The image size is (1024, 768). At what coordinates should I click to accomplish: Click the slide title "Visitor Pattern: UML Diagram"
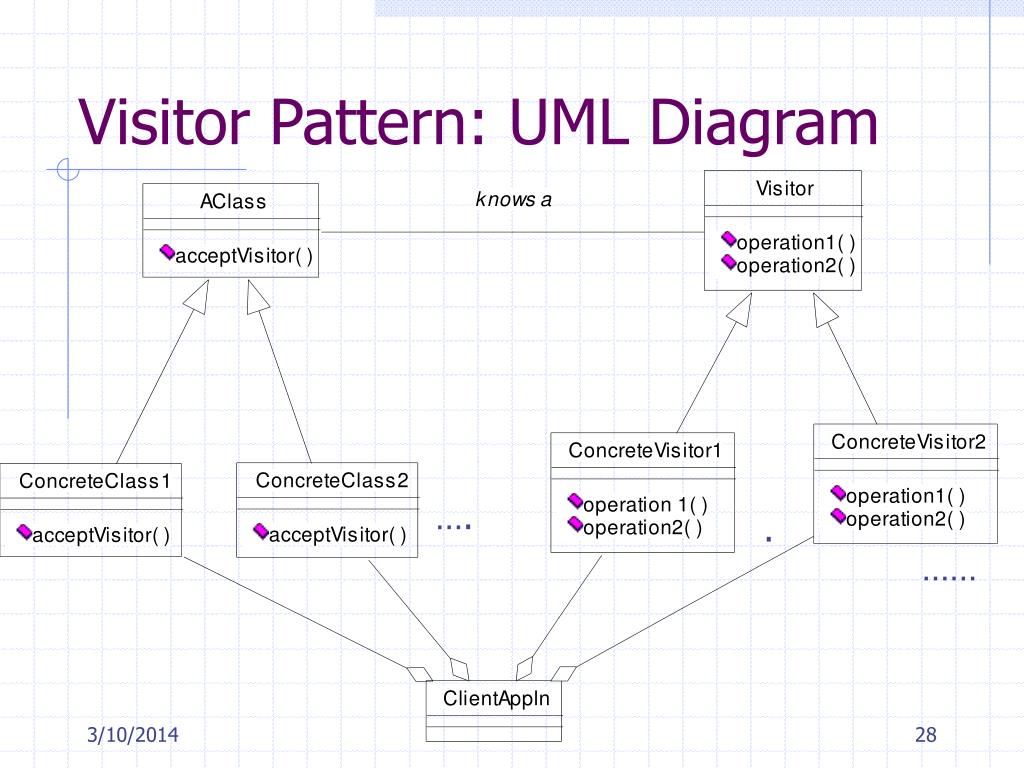(478, 123)
